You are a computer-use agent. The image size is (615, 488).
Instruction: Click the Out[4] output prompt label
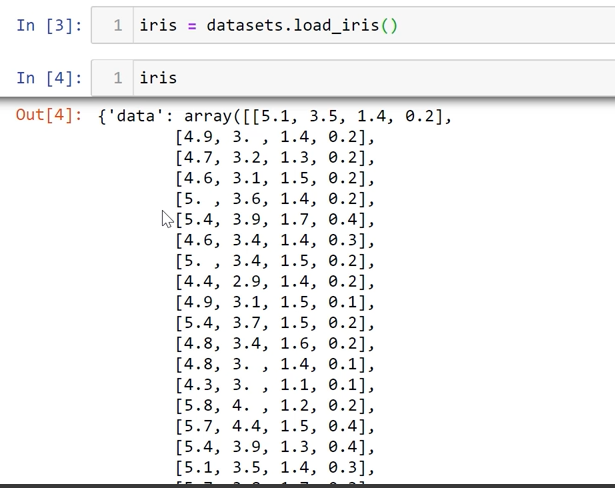click(48, 116)
